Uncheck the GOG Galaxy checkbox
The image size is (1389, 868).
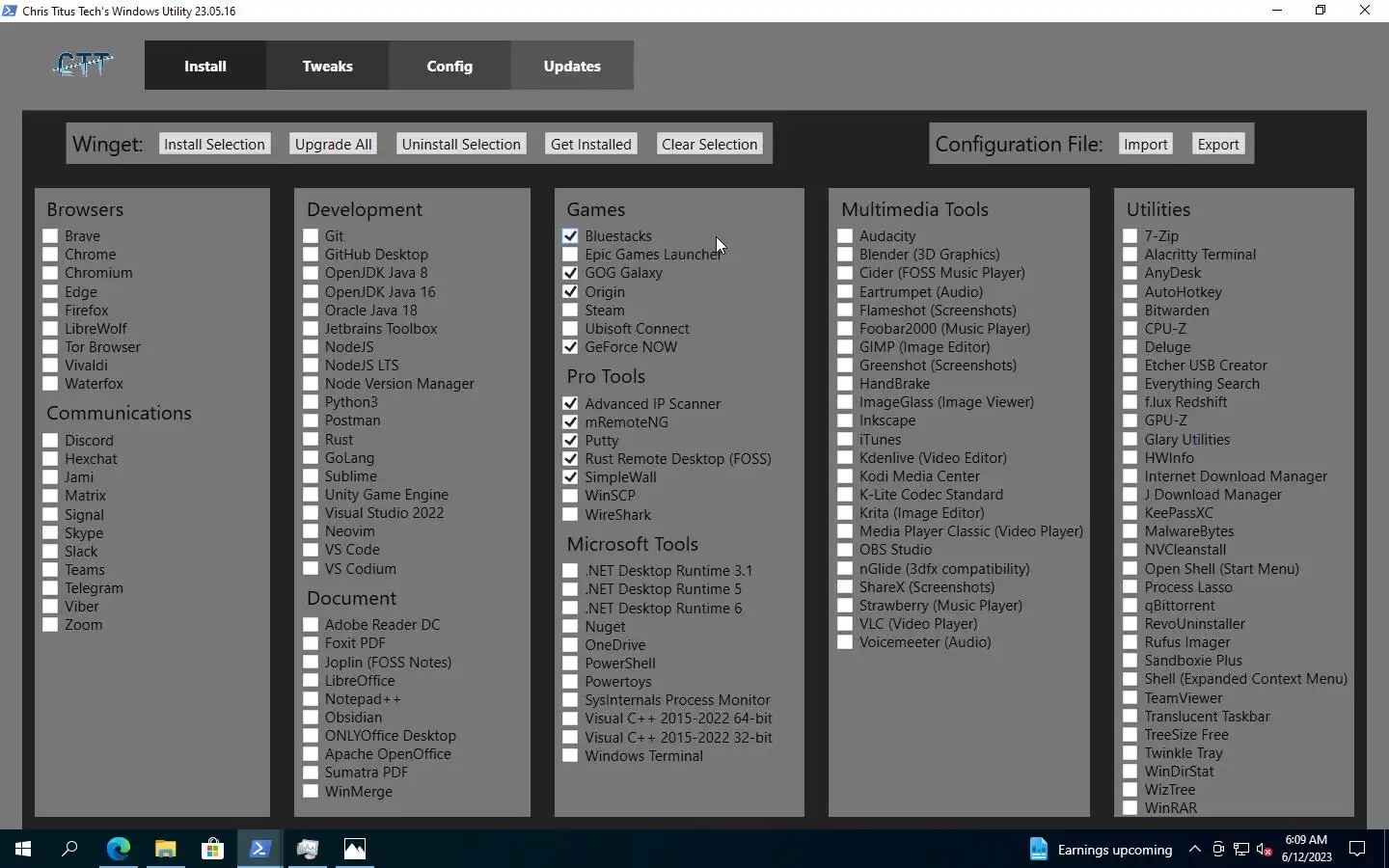pyautogui.click(x=570, y=273)
